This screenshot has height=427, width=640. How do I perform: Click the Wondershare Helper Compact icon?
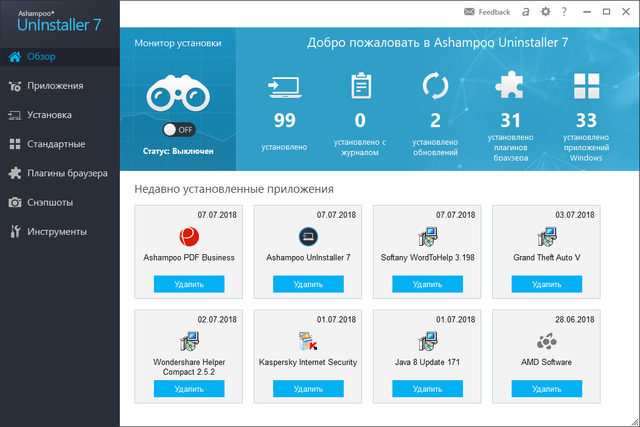189,341
